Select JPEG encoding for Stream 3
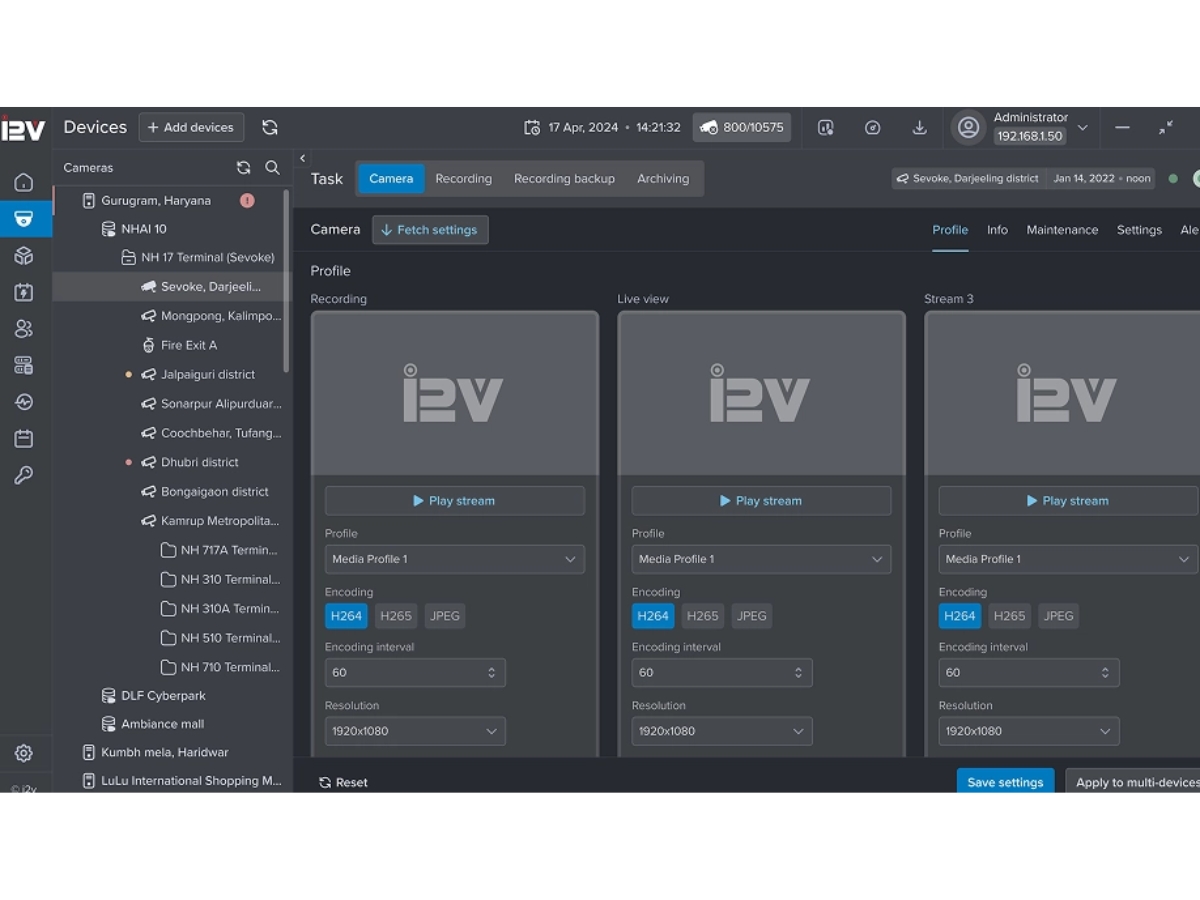Viewport: 1200px width, 900px height. pos(1059,616)
